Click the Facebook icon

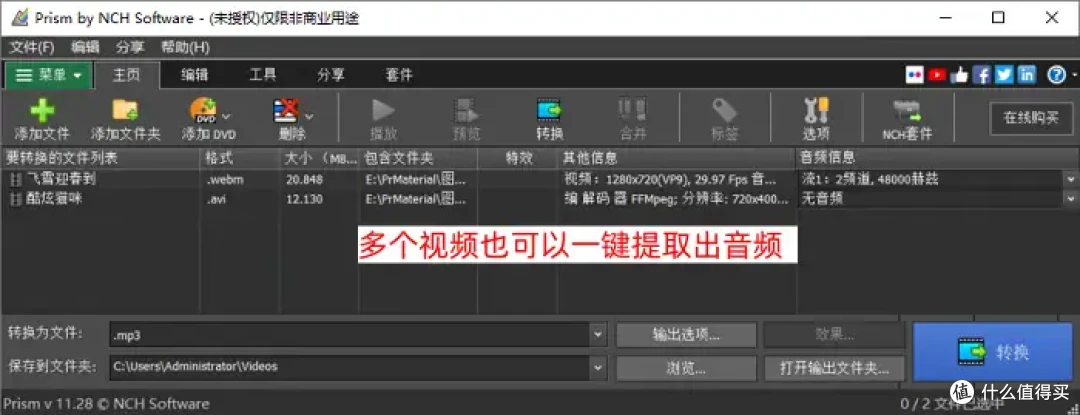(x=982, y=75)
